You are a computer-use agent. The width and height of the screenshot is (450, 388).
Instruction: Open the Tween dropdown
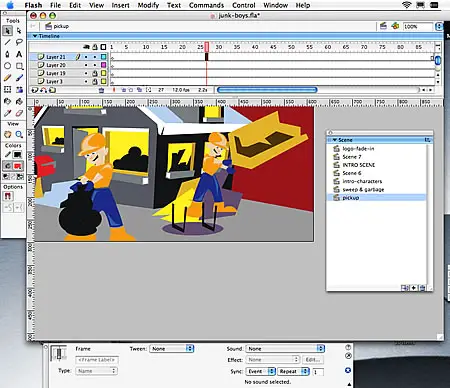pos(172,349)
